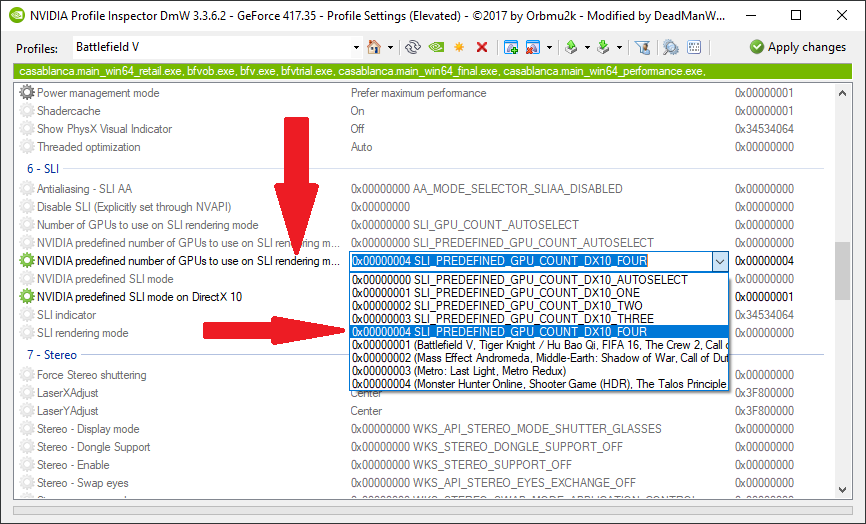
Task: Scan for modified profiles (magnifier gear icon)
Action: 670,47
